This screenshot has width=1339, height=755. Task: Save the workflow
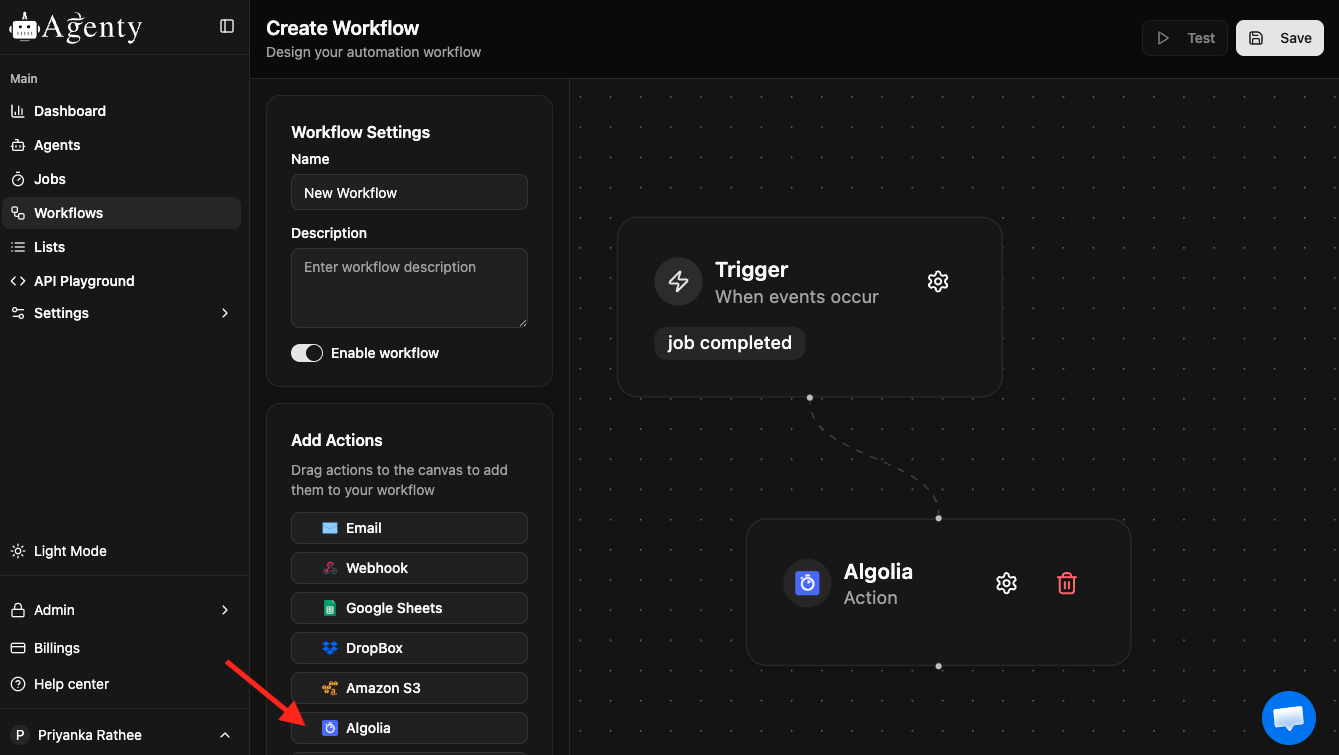(x=1280, y=38)
